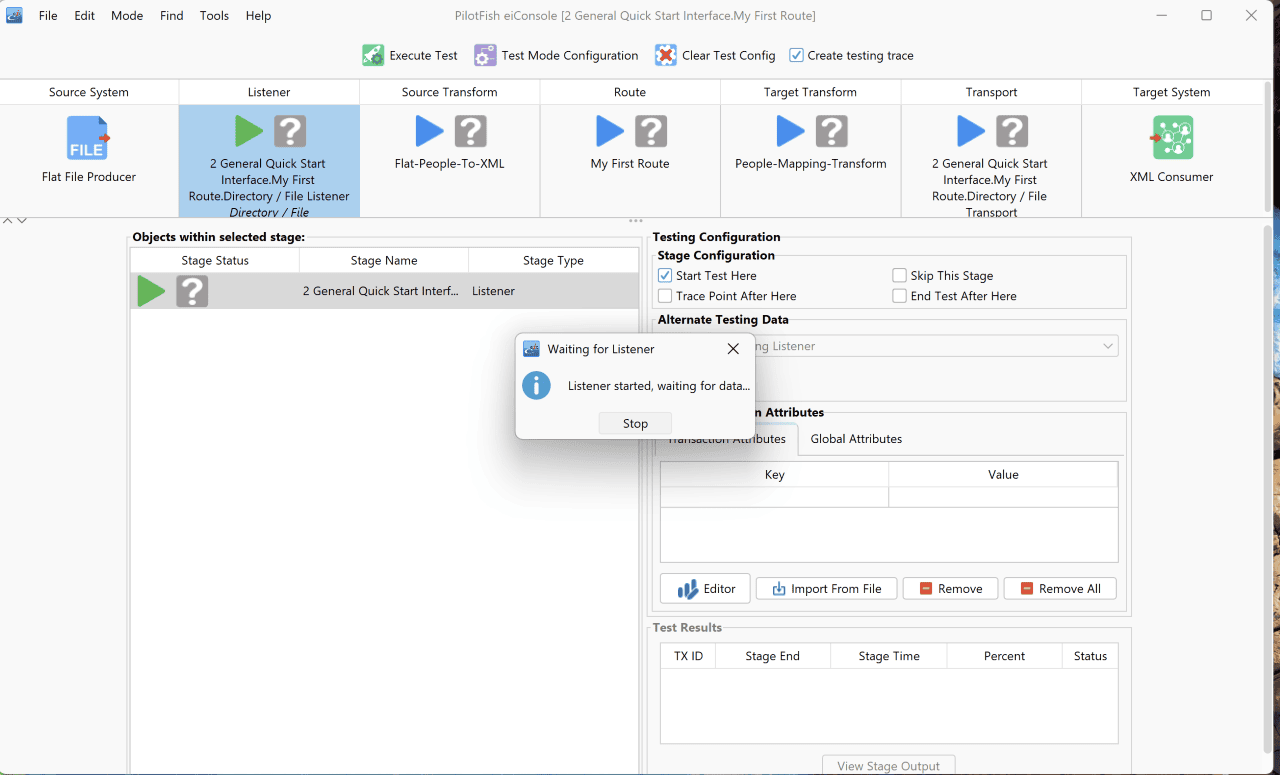Click question mark status on My First Route
This screenshot has height=775, width=1280.
pos(651,131)
